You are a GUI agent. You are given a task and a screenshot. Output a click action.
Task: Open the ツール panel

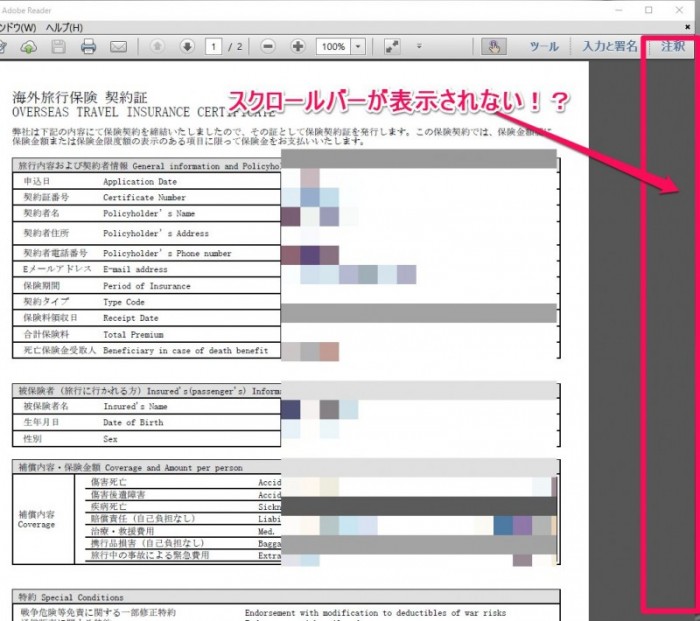coord(544,46)
